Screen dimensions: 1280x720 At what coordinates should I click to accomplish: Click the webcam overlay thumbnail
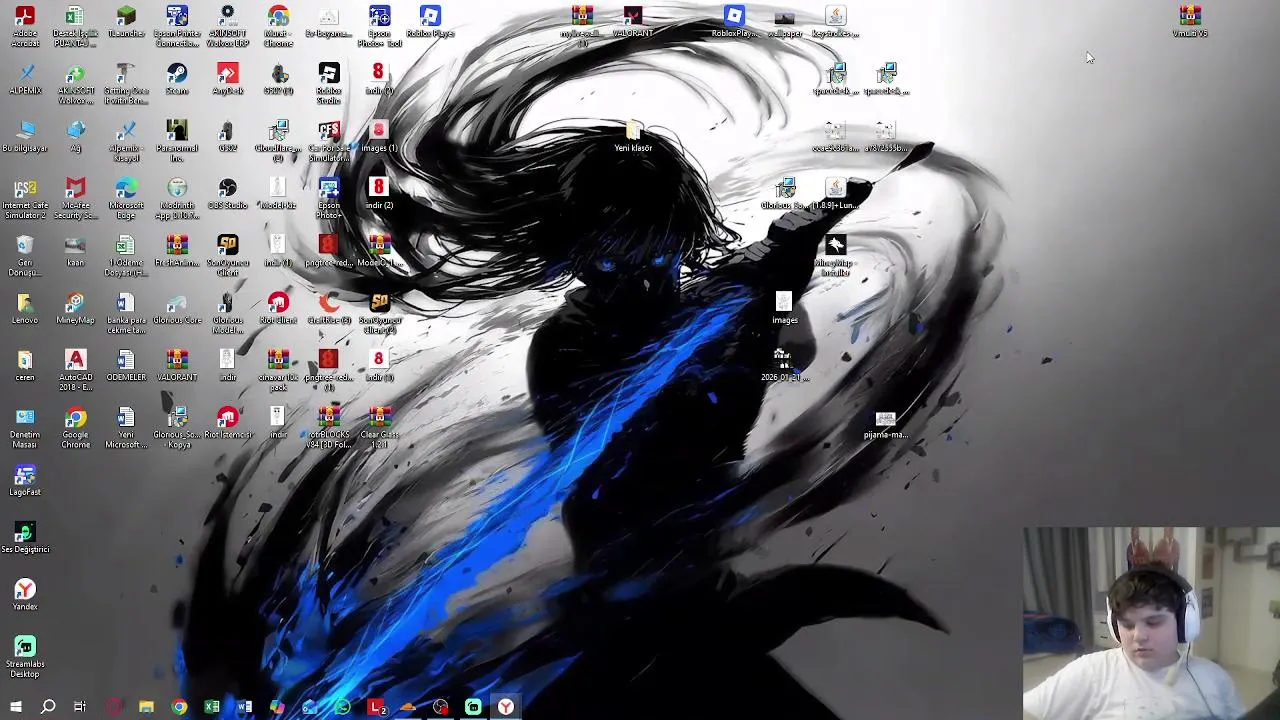point(1151,623)
